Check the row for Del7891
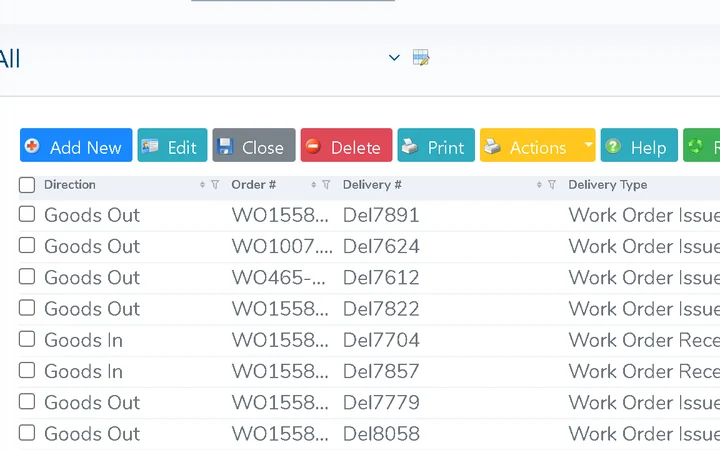The image size is (720, 450). 27,214
